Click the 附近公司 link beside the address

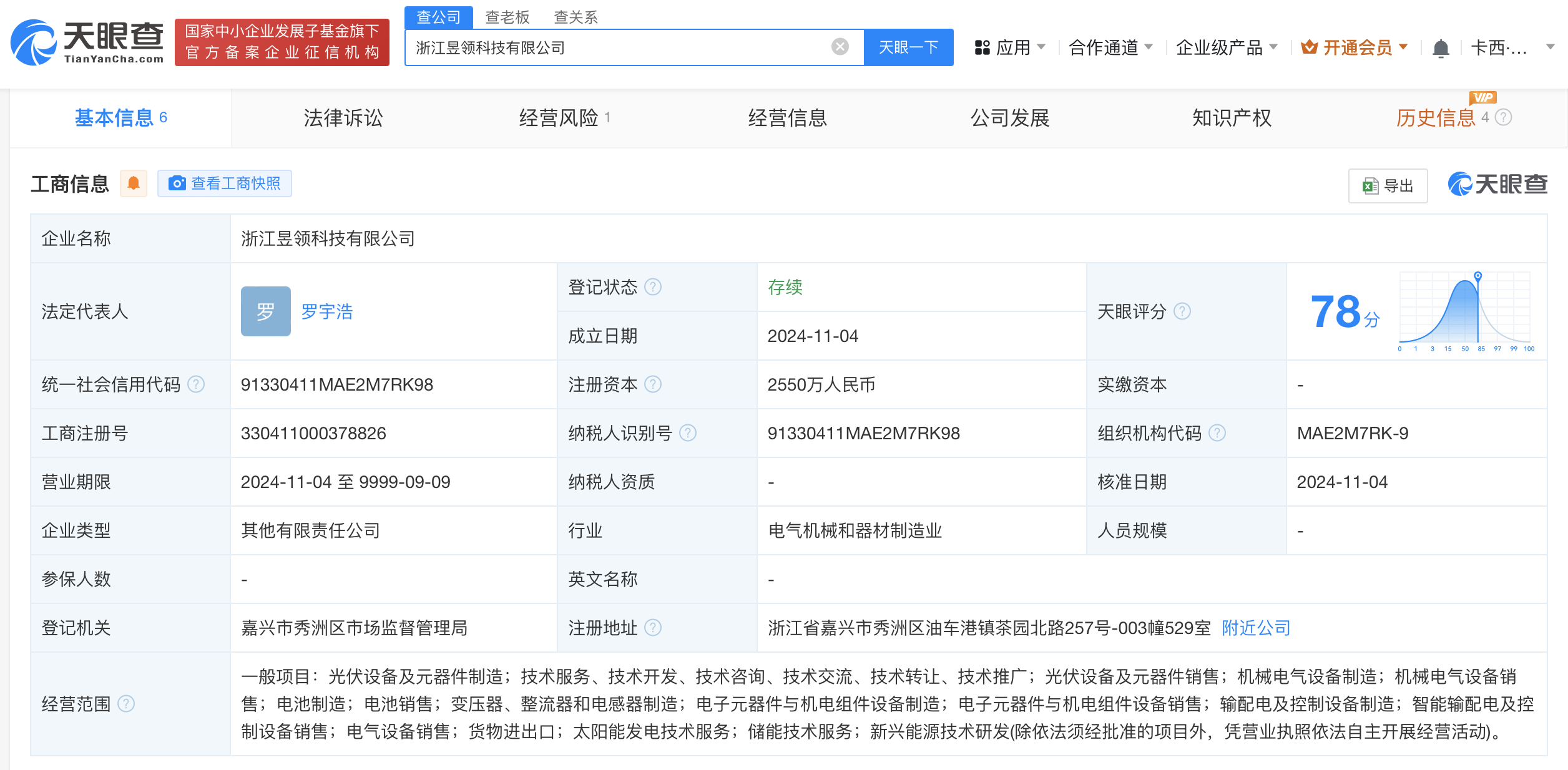click(1255, 628)
